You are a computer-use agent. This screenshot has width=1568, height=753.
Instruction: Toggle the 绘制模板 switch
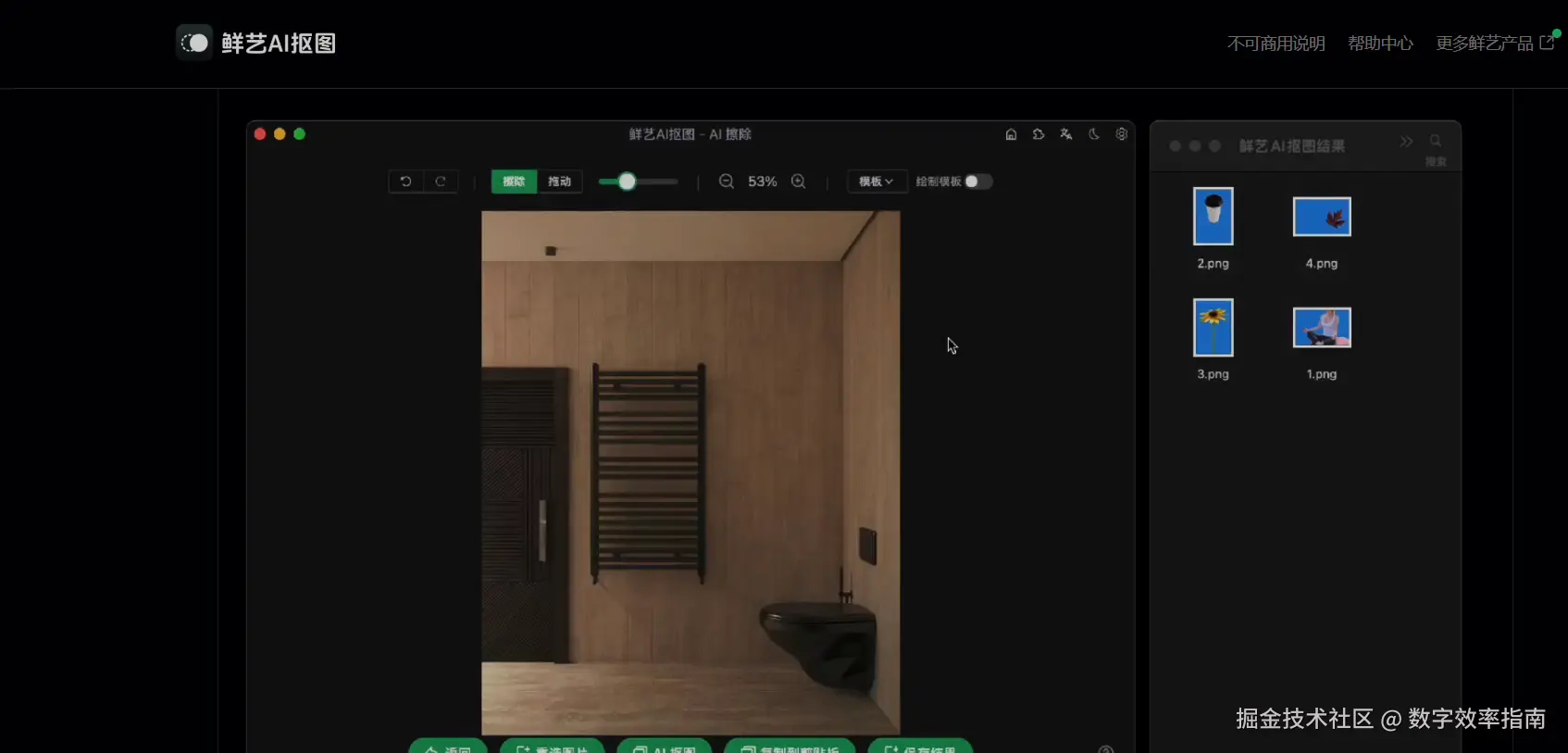tap(977, 182)
